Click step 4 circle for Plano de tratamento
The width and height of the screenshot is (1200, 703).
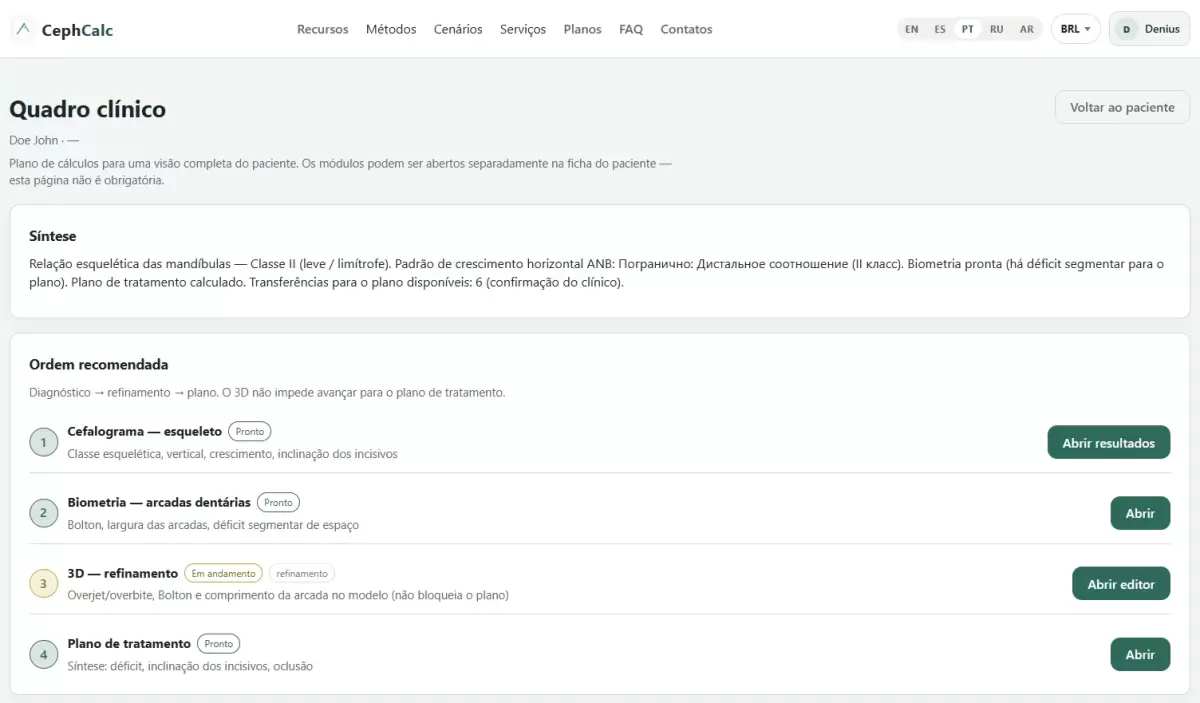(43, 655)
